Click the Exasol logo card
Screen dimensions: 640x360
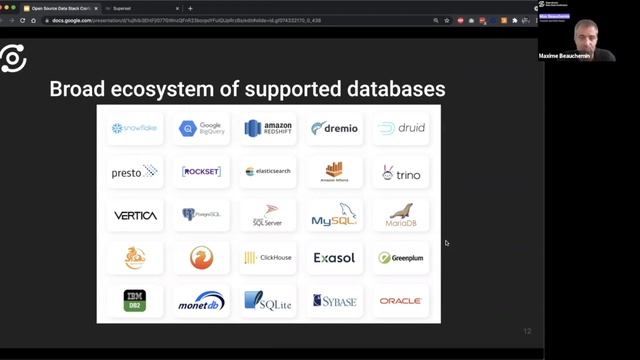(x=334, y=258)
